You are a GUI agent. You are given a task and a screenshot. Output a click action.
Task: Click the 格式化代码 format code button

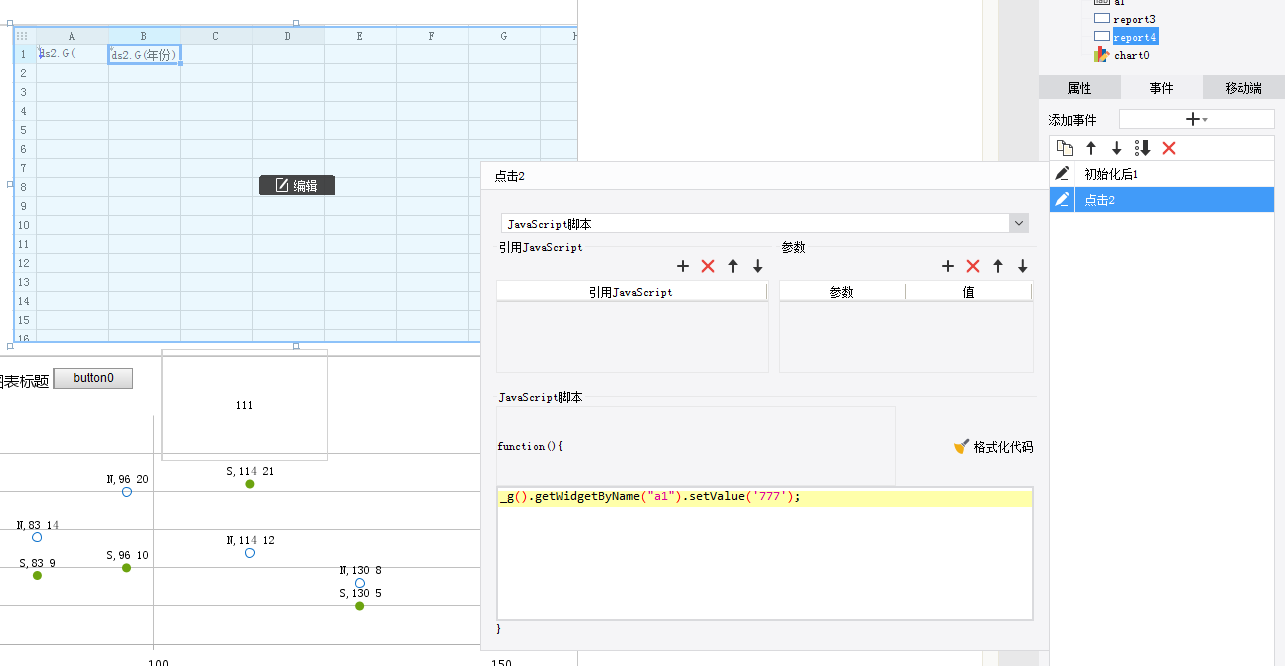point(993,447)
